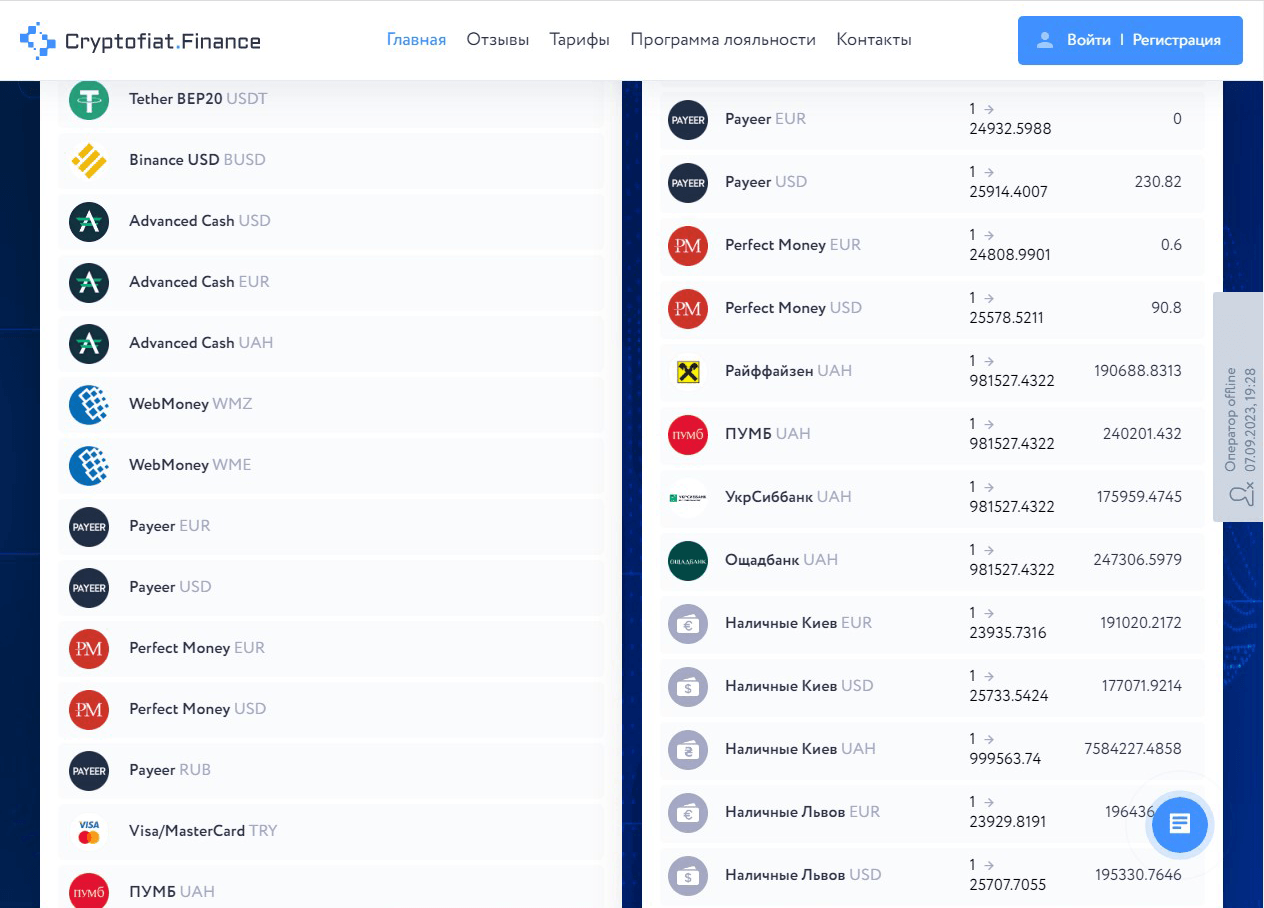Click the Payeer EUR icon in left list
1264x908 pixels.
[89, 526]
